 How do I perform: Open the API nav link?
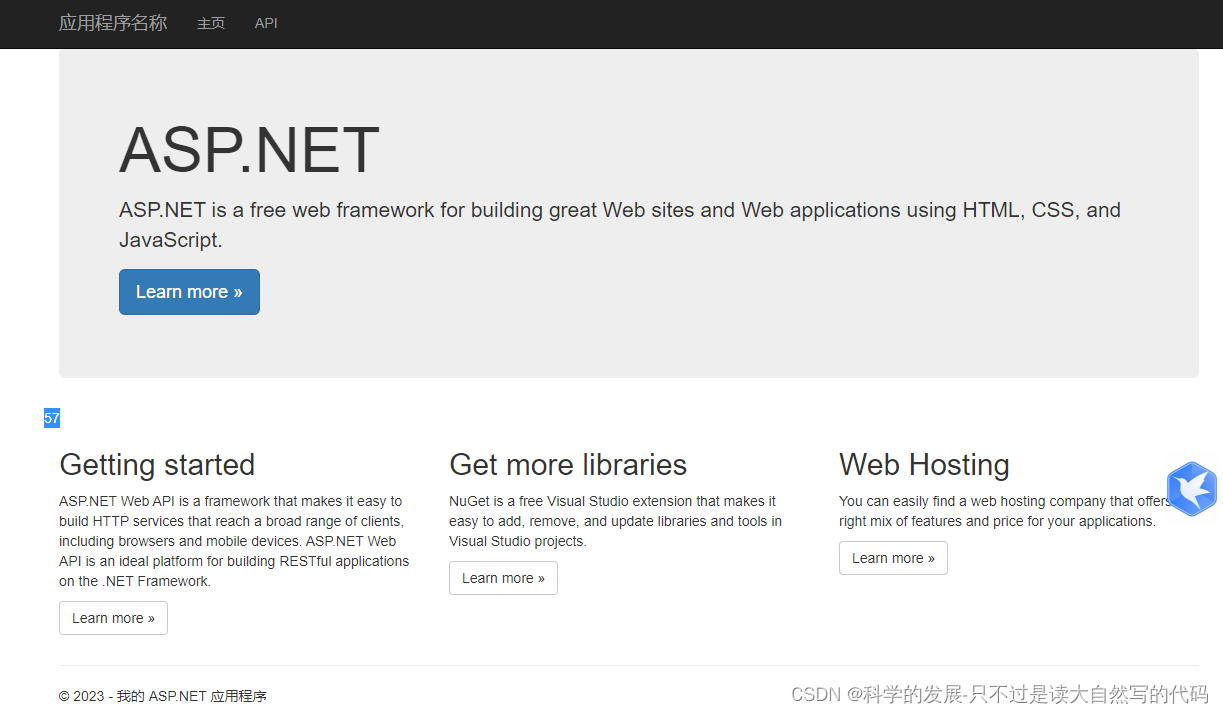pos(266,23)
